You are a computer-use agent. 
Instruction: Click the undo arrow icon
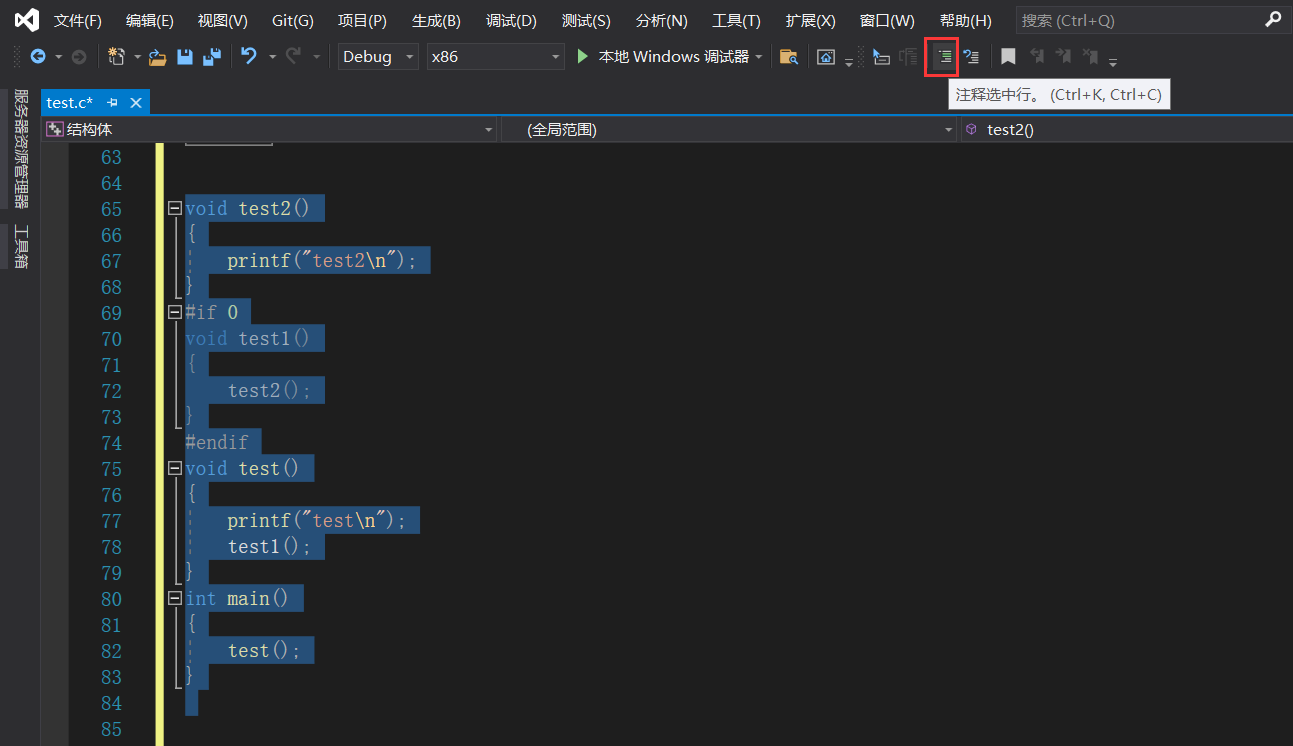click(250, 57)
